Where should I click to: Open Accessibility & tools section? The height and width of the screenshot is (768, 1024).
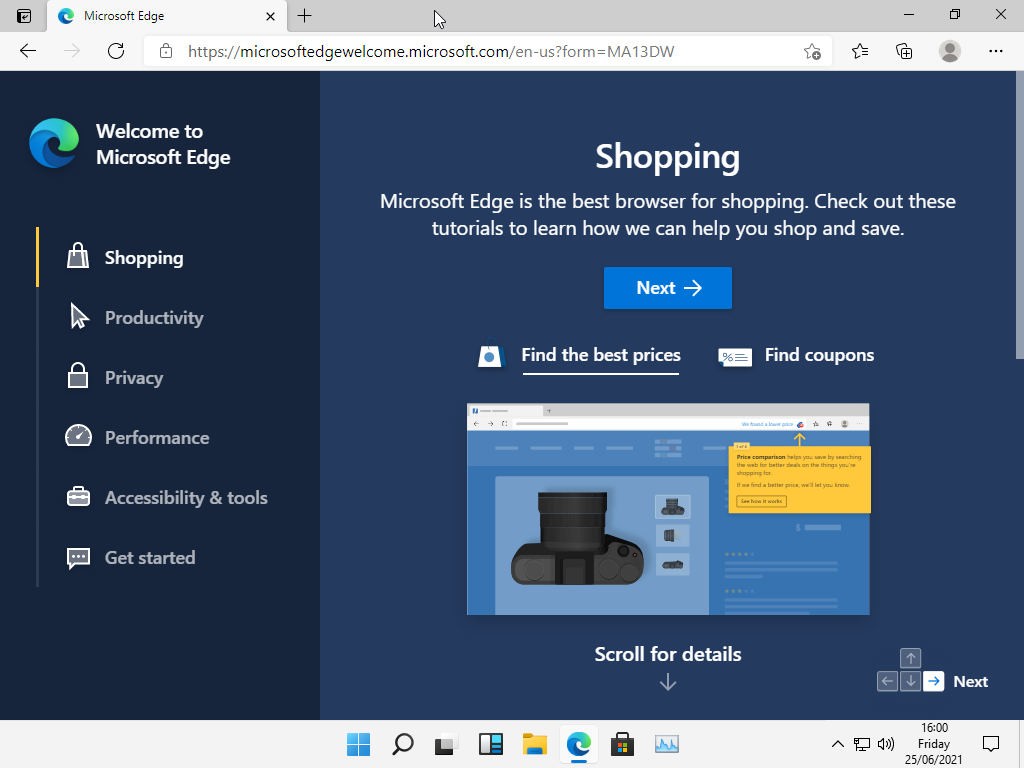pyautogui.click(x=186, y=498)
